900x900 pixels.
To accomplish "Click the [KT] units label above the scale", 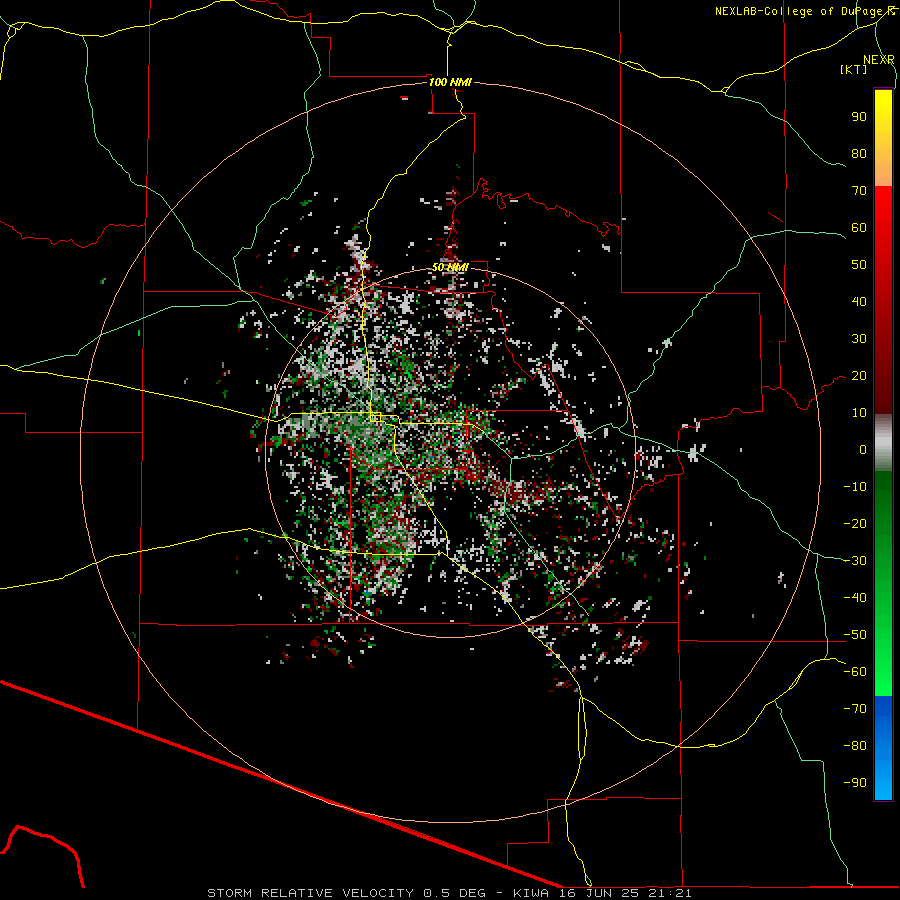I will click(x=854, y=69).
